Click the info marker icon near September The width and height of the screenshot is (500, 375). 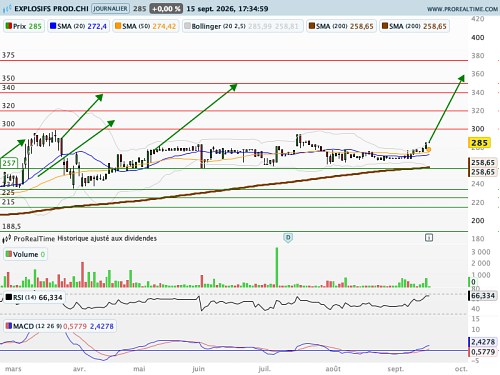point(429,238)
